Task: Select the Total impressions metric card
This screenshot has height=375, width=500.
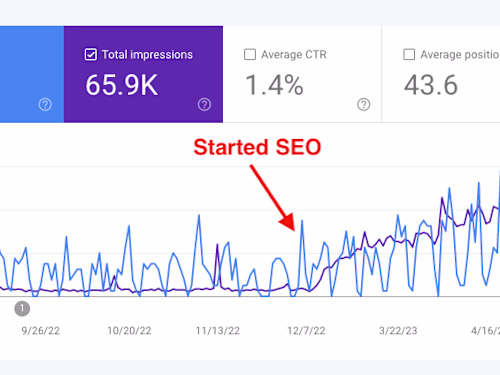Action: (143, 74)
